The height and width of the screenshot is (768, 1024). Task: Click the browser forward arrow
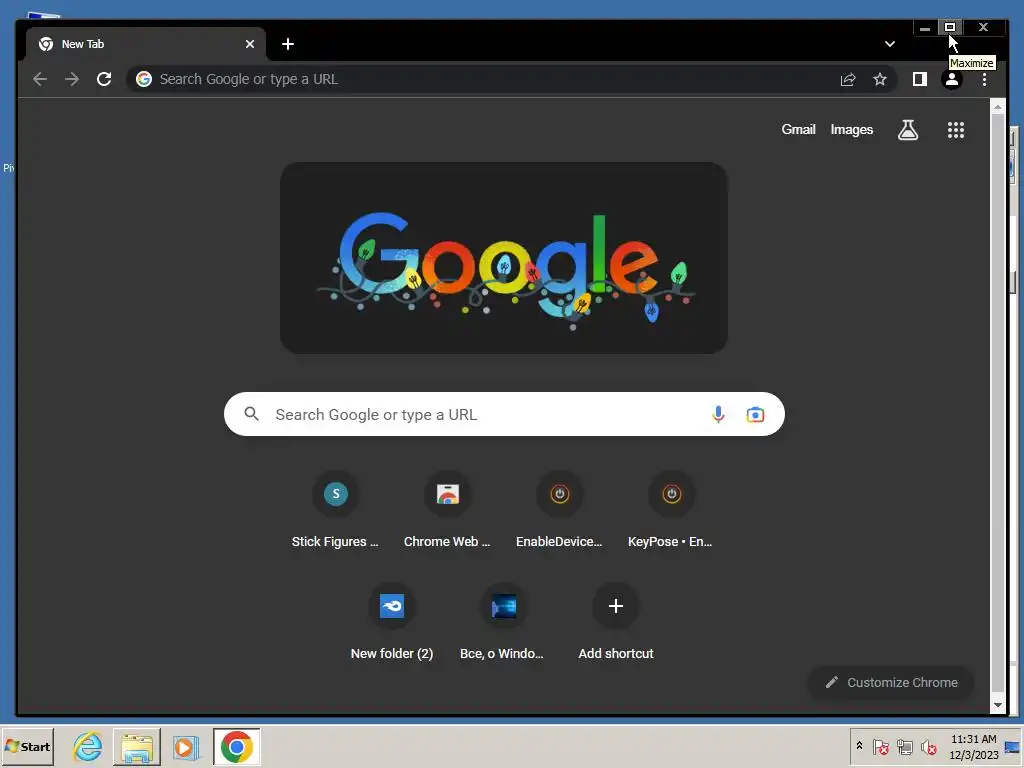coord(72,79)
